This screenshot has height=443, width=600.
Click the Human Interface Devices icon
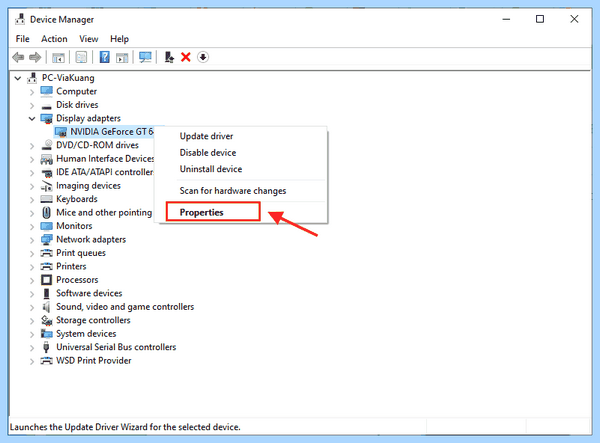[x=46, y=159]
